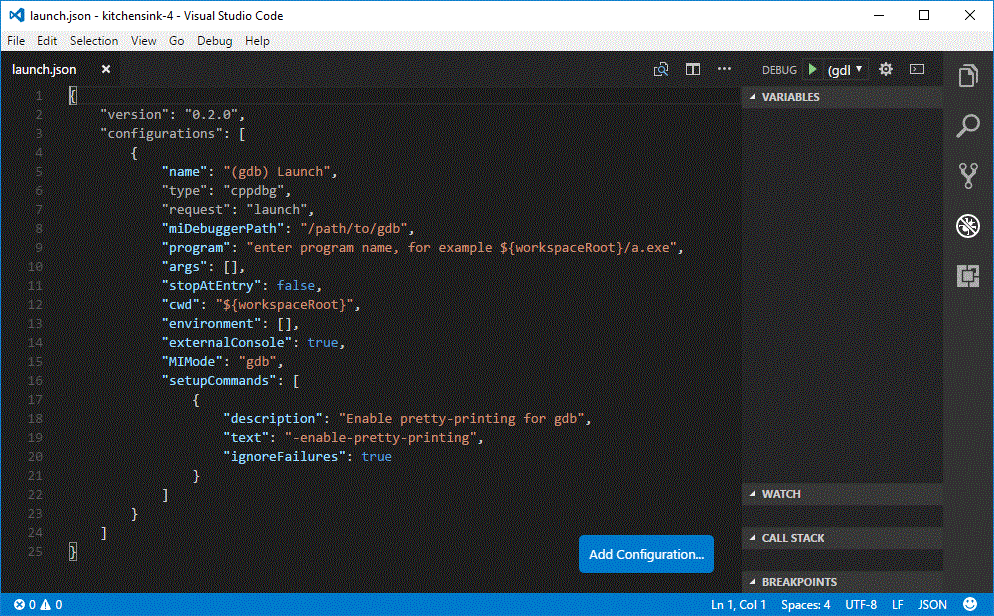Start debugging with green play icon
The height and width of the screenshot is (616, 994).
point(813,69)
